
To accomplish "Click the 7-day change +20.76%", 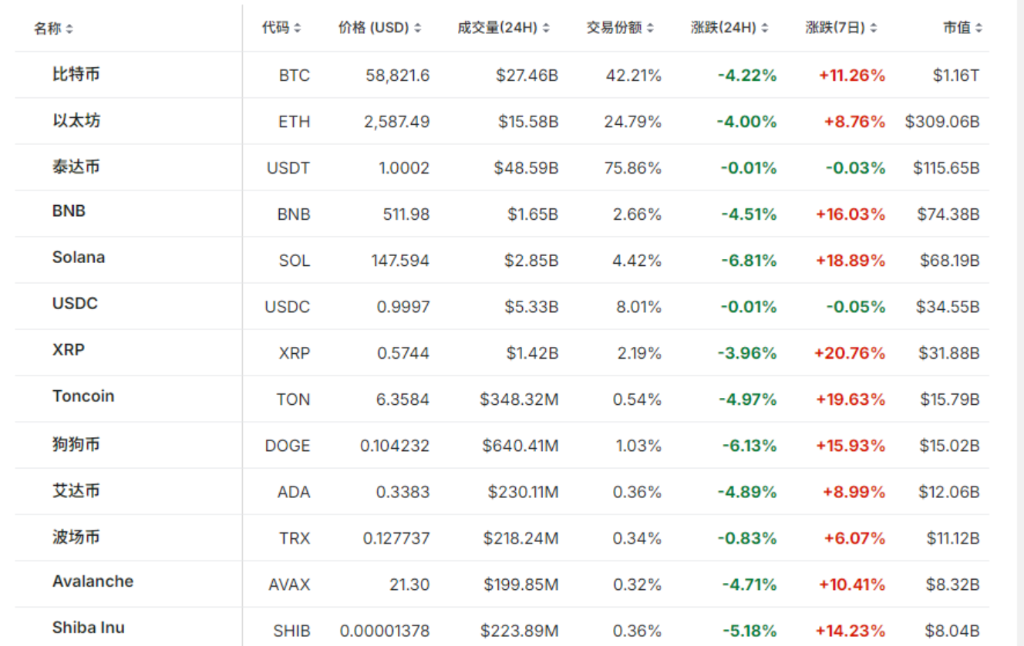I will point(850,353).
